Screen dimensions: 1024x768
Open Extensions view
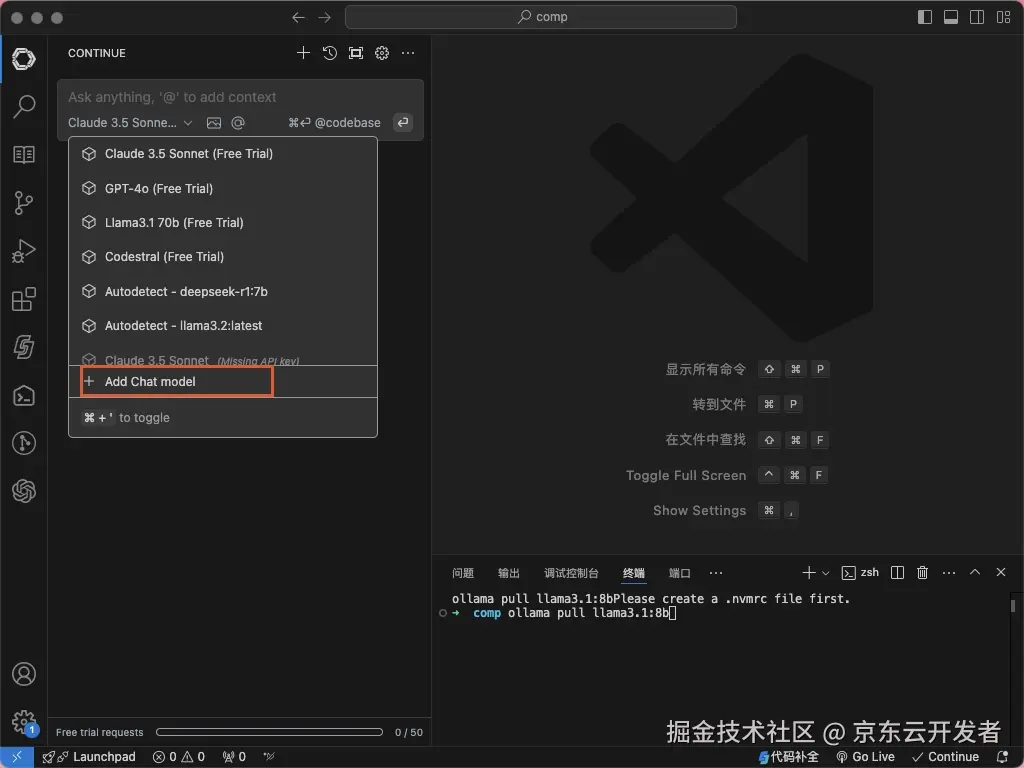24,299
